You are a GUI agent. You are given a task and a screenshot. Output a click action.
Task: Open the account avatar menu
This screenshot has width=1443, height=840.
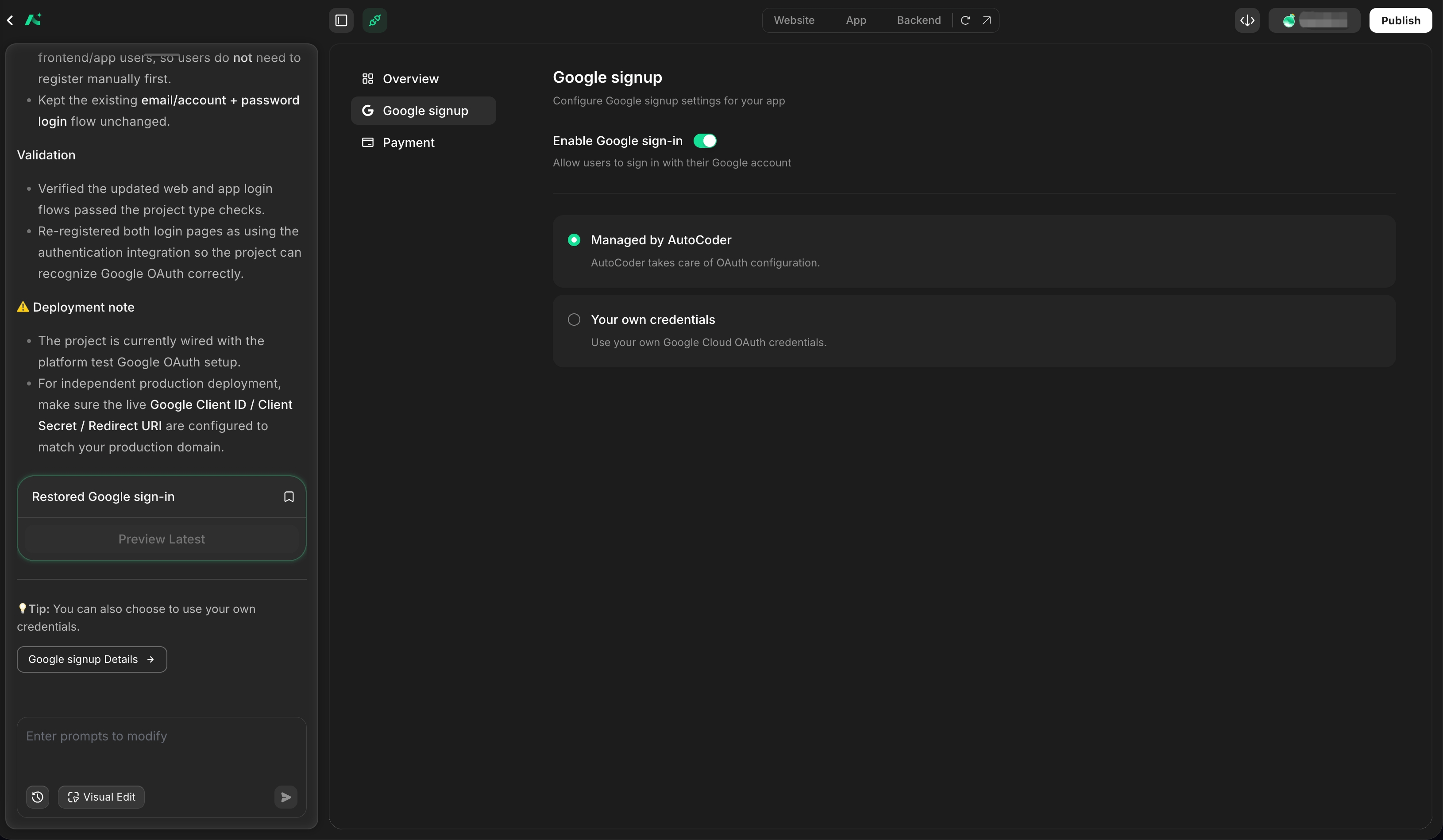(1314, 21)
